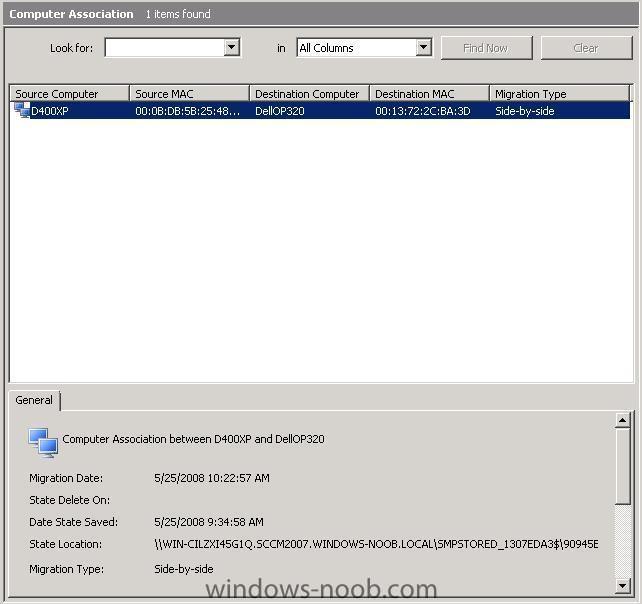
Task: Click the Clear button
Action: click(x=586, y=48)
